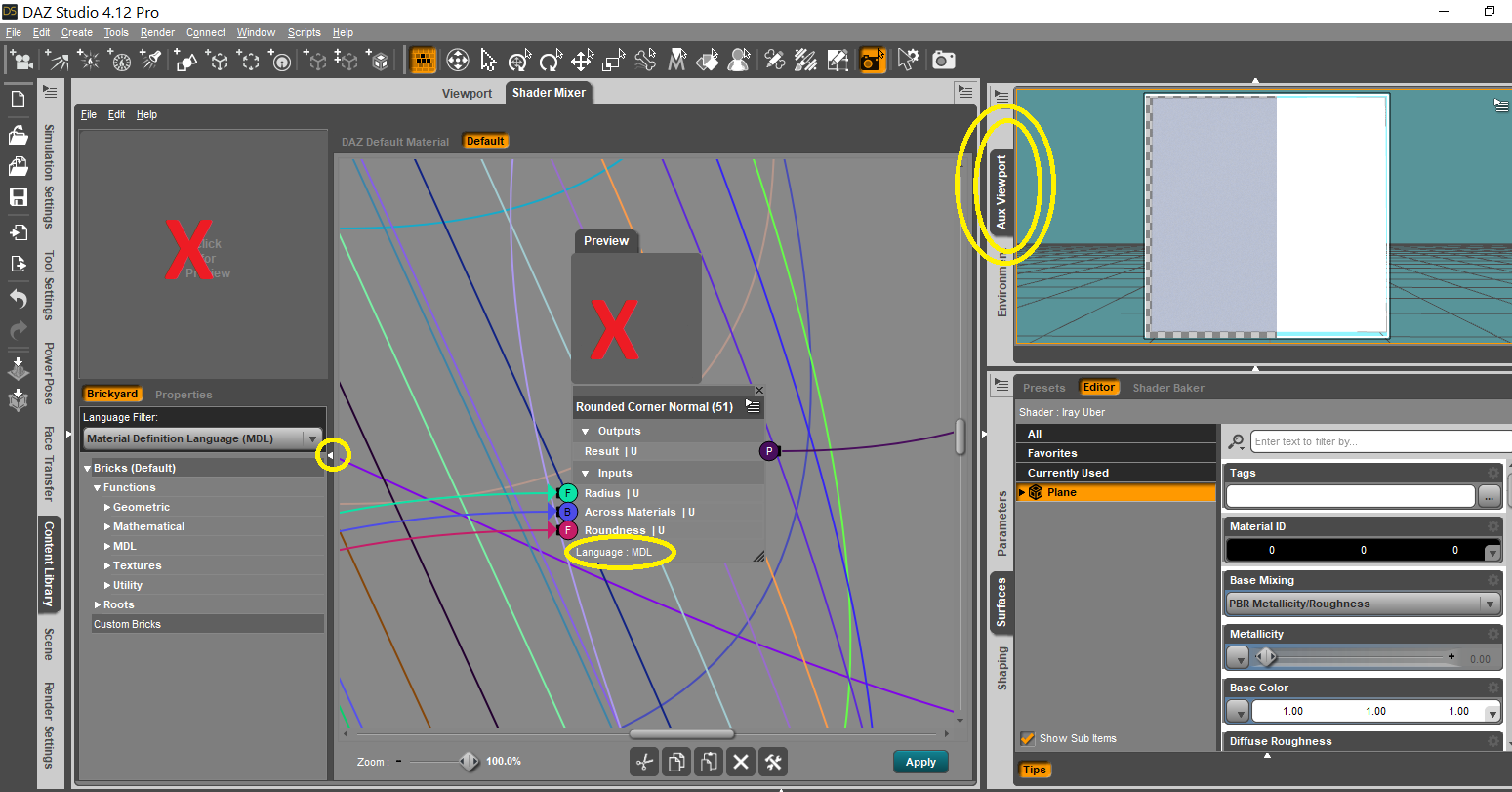Select Favorites in surfaces list
The width and height of the screenshot is (1512, 792).
(1116, 453)
